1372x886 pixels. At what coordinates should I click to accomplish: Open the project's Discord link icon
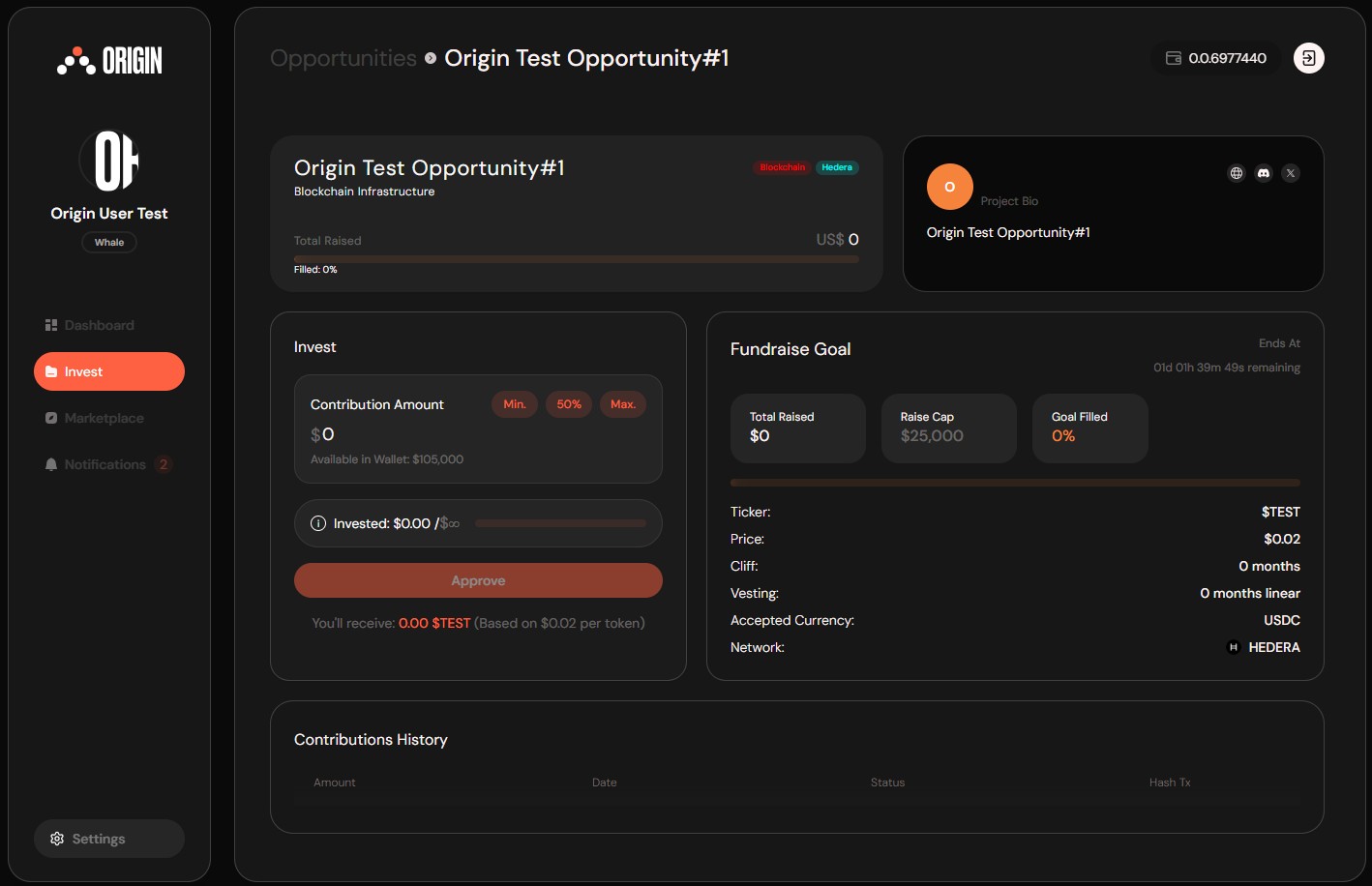pos(1263,173)
